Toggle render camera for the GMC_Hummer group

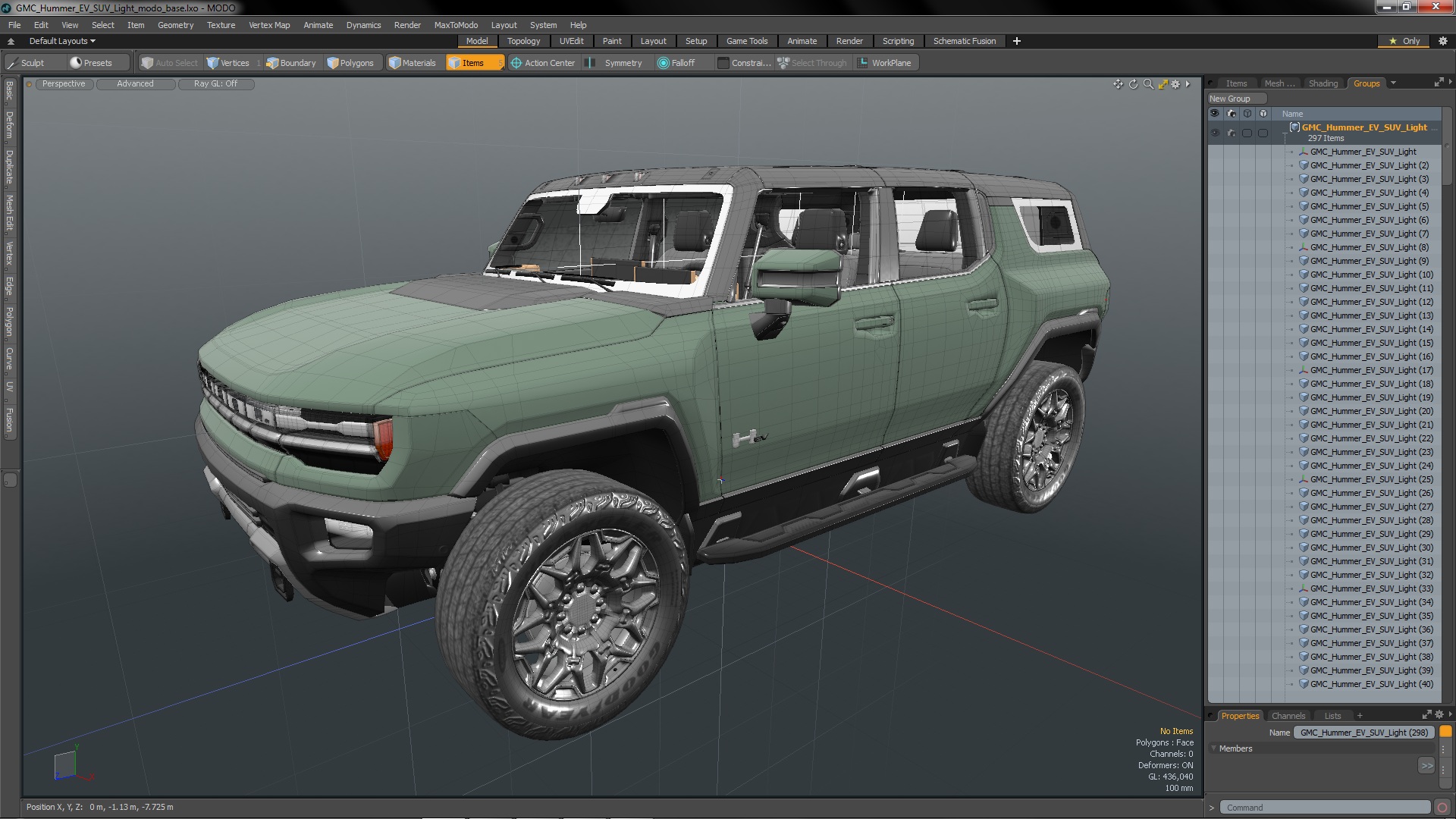[x=1232, y=133]
